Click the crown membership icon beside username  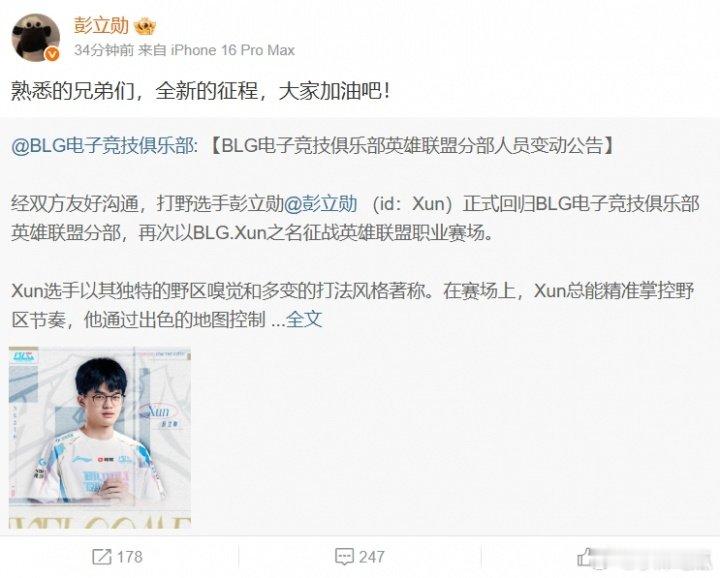tap(145, 27)
